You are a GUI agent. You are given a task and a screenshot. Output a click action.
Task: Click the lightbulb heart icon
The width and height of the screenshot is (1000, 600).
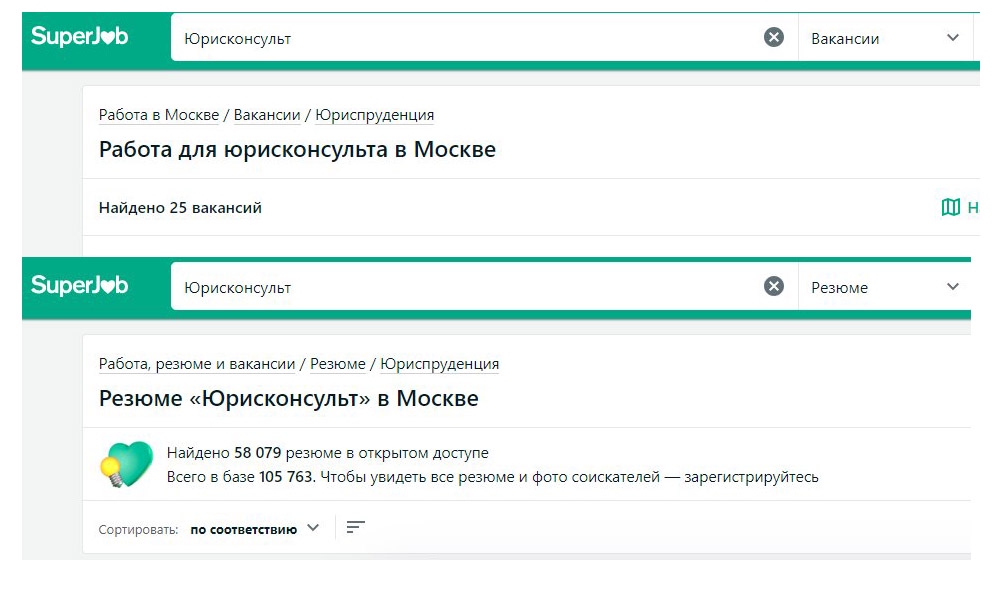tap(126, 465)
